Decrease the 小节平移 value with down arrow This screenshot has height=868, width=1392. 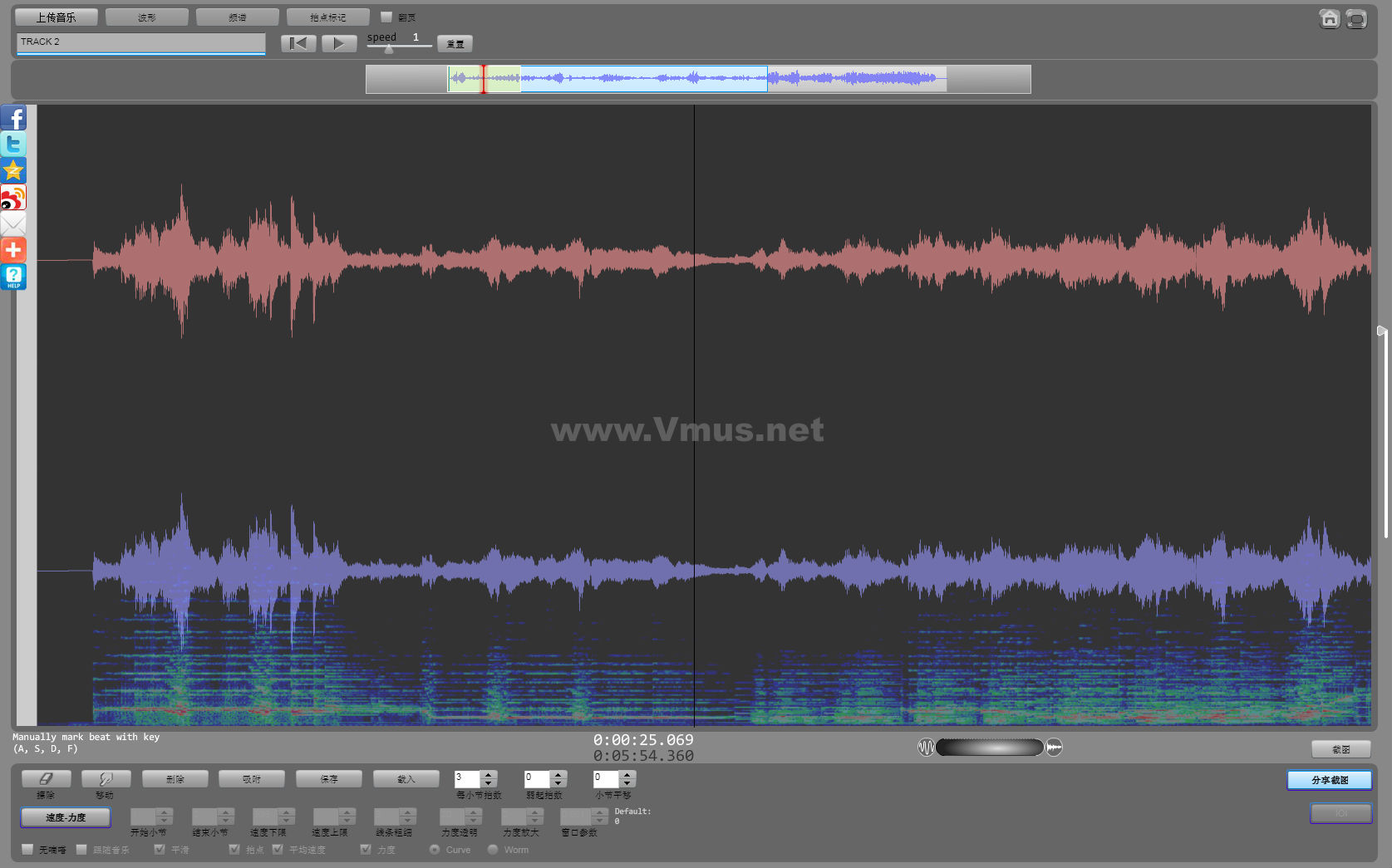(628, 783)
